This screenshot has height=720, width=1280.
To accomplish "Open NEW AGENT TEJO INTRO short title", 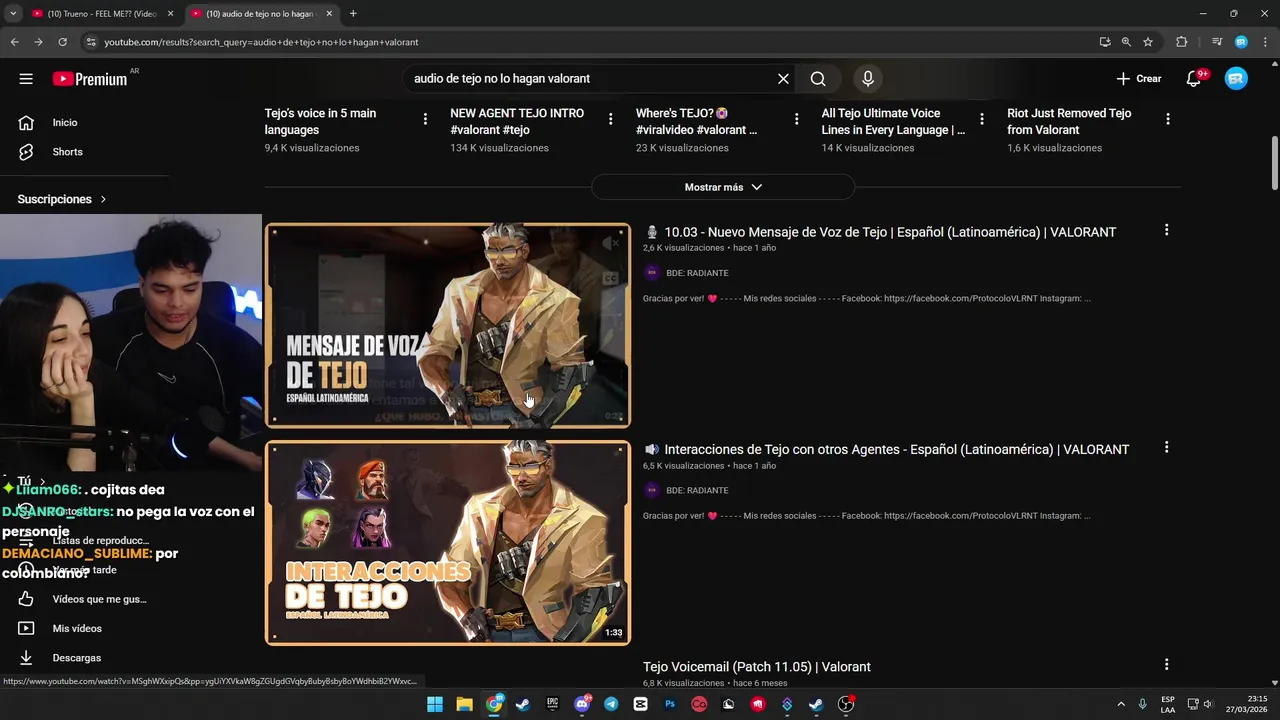I will [517, 122].
